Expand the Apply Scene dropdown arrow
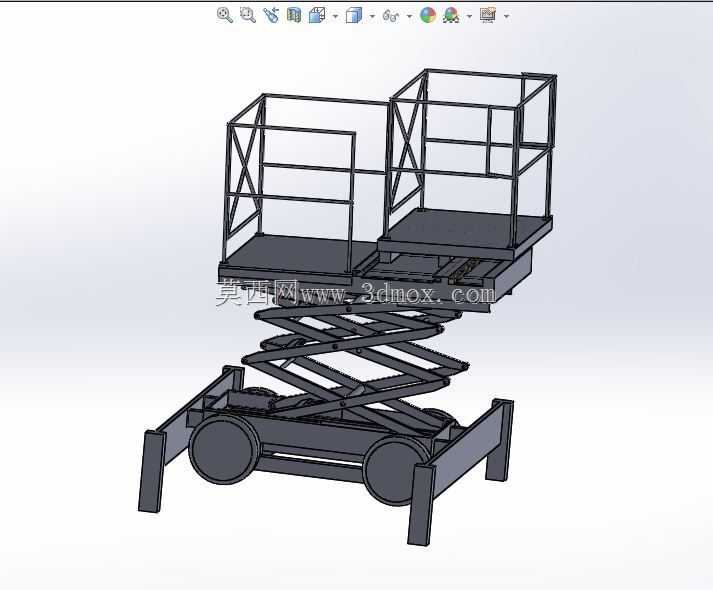The image size is (713, 590). click(469, 16)
